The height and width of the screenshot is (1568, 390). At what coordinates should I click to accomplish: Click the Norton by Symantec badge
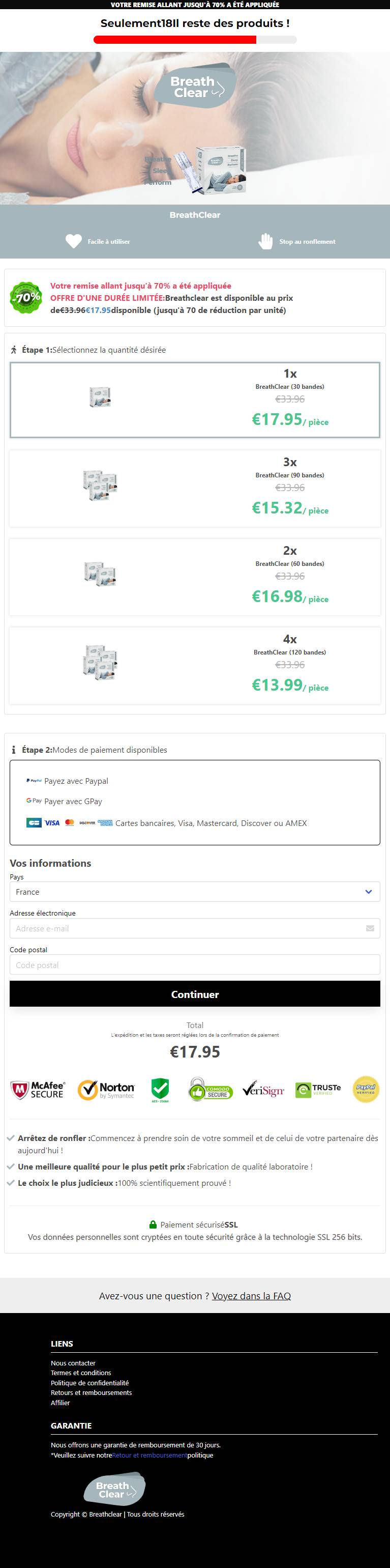tap(106, 1090)
